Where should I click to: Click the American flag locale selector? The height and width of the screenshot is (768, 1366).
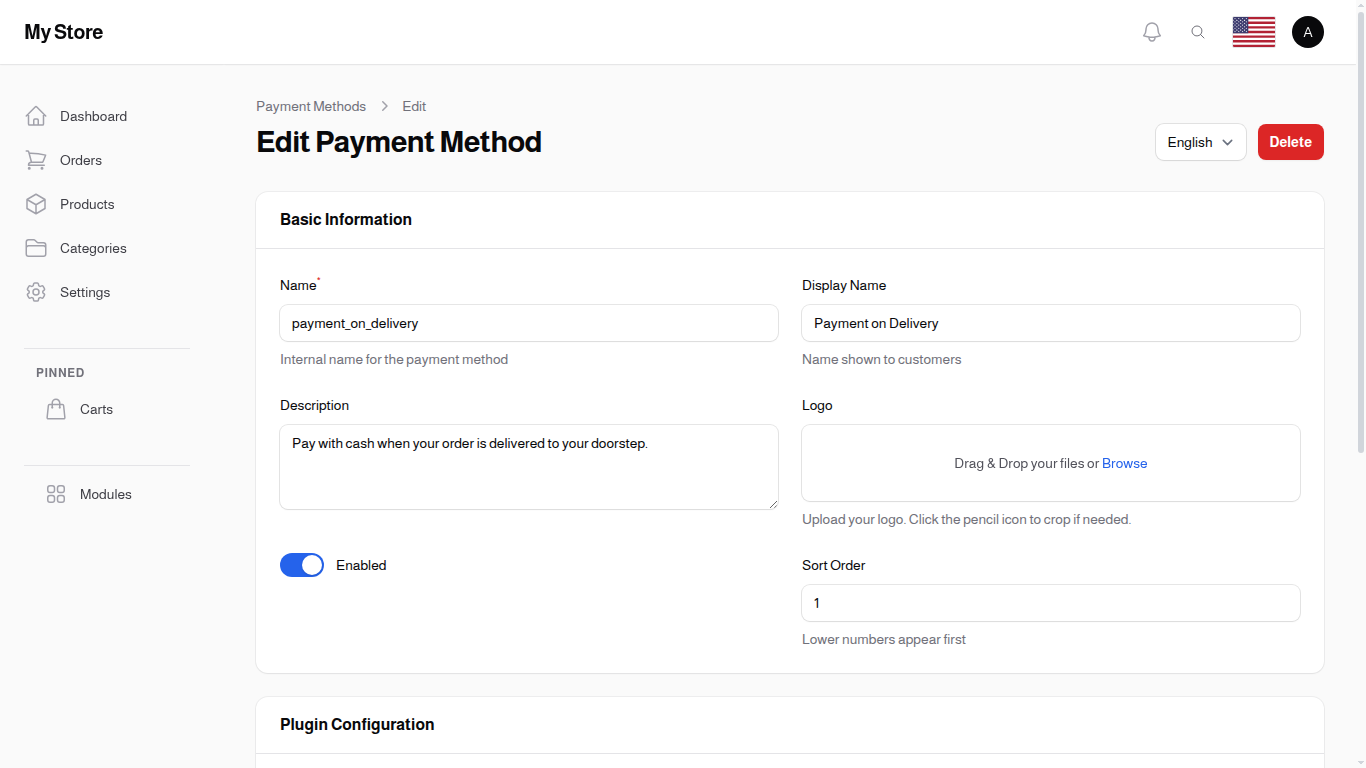click(1253, 31)
